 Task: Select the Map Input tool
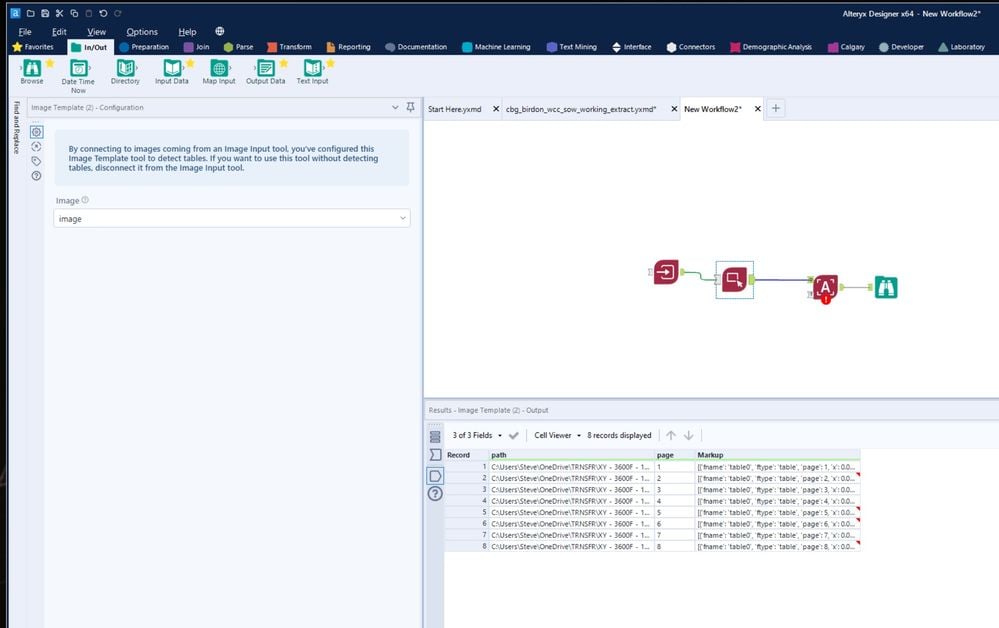(219, 71)
